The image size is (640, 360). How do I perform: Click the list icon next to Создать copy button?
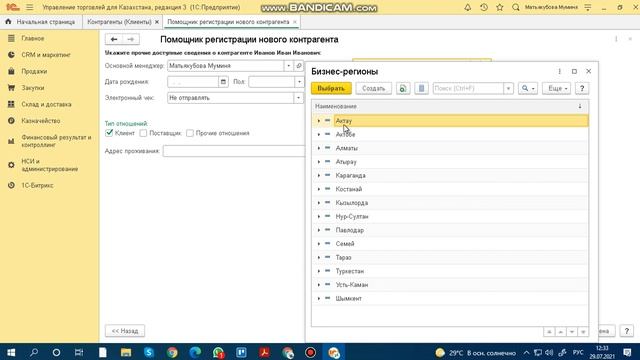(421, 88)
